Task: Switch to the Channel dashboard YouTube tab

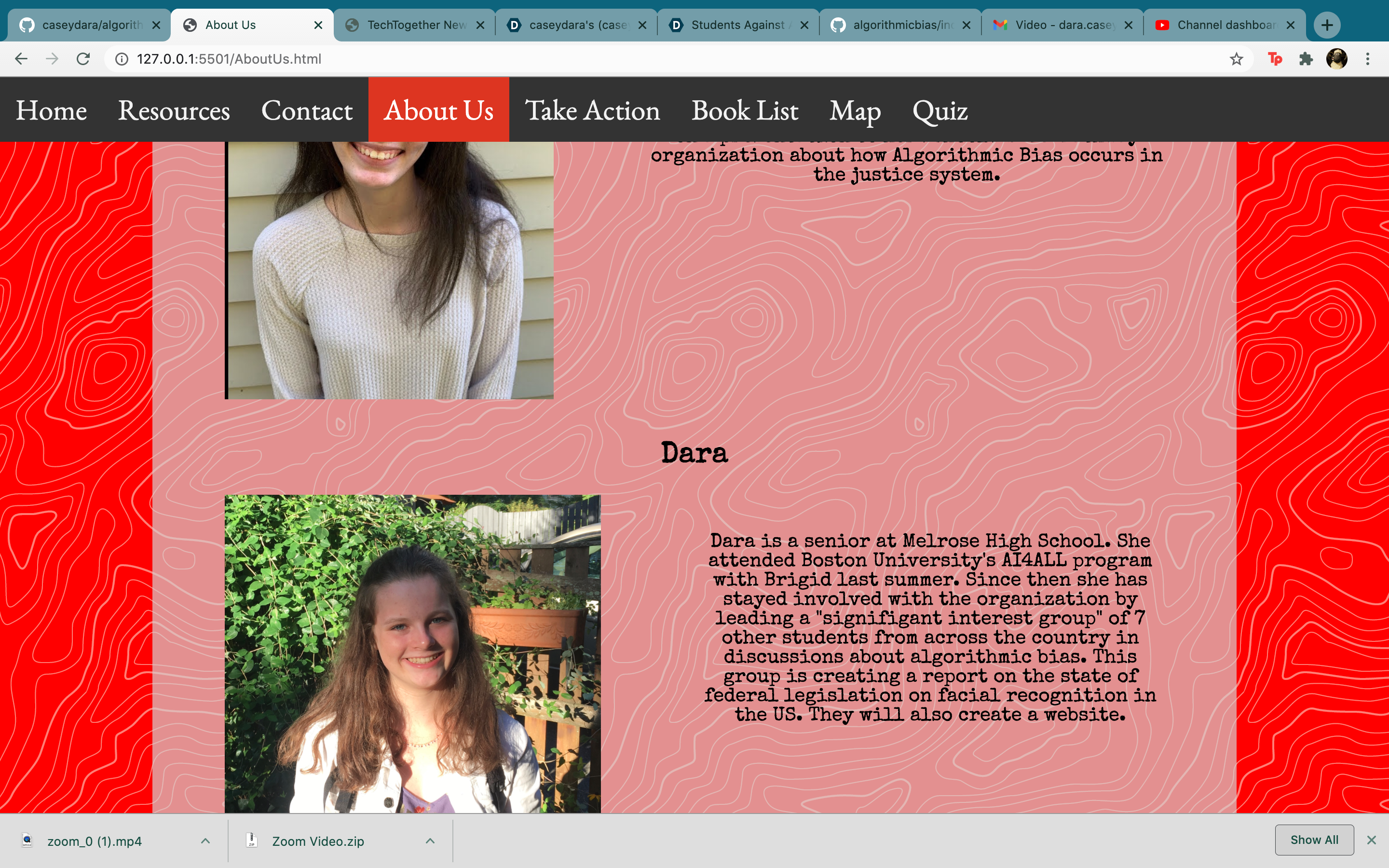Action: coord(1226,25)
